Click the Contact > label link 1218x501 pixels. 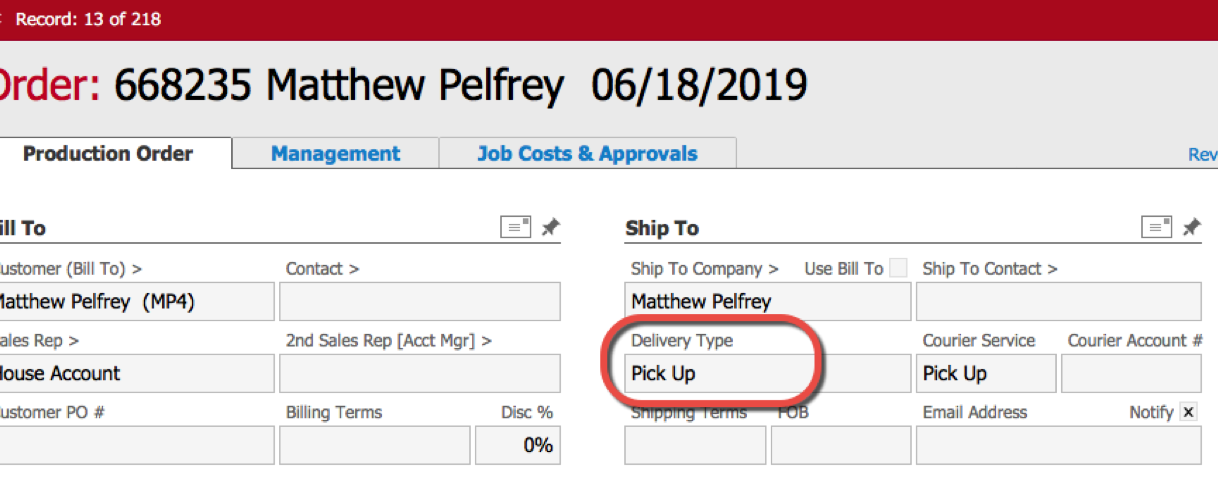322,268
